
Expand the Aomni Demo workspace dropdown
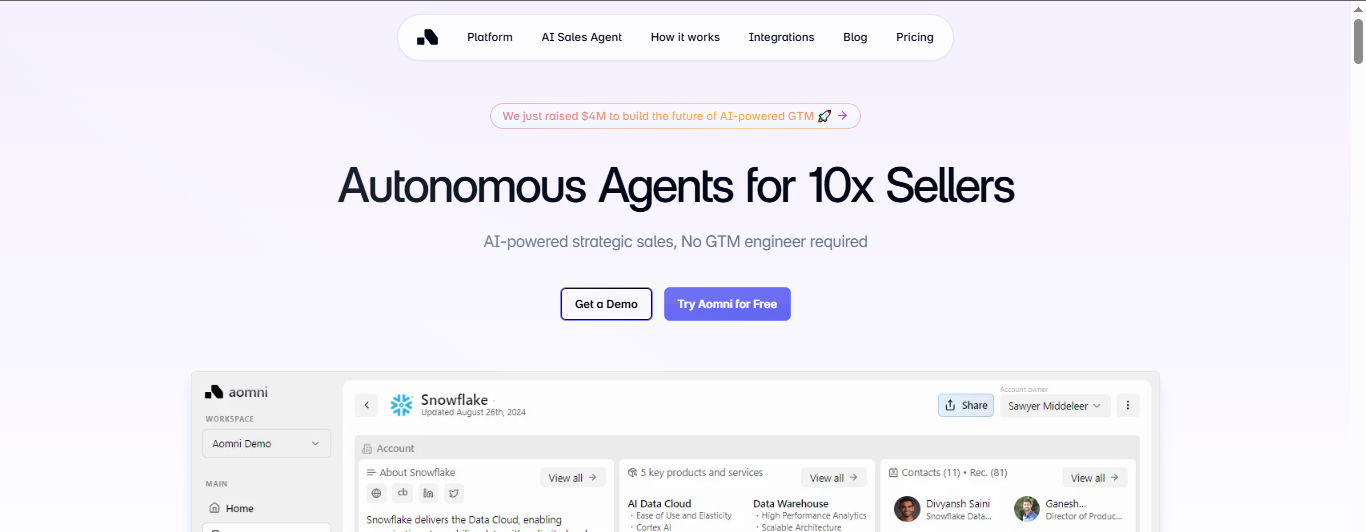coord(266,443)
